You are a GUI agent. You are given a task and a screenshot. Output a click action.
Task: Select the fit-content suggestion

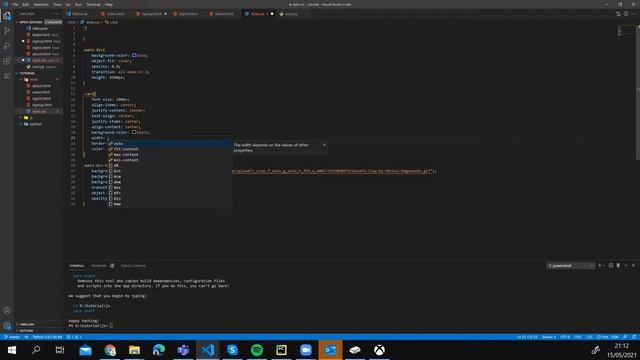(170, 149)
